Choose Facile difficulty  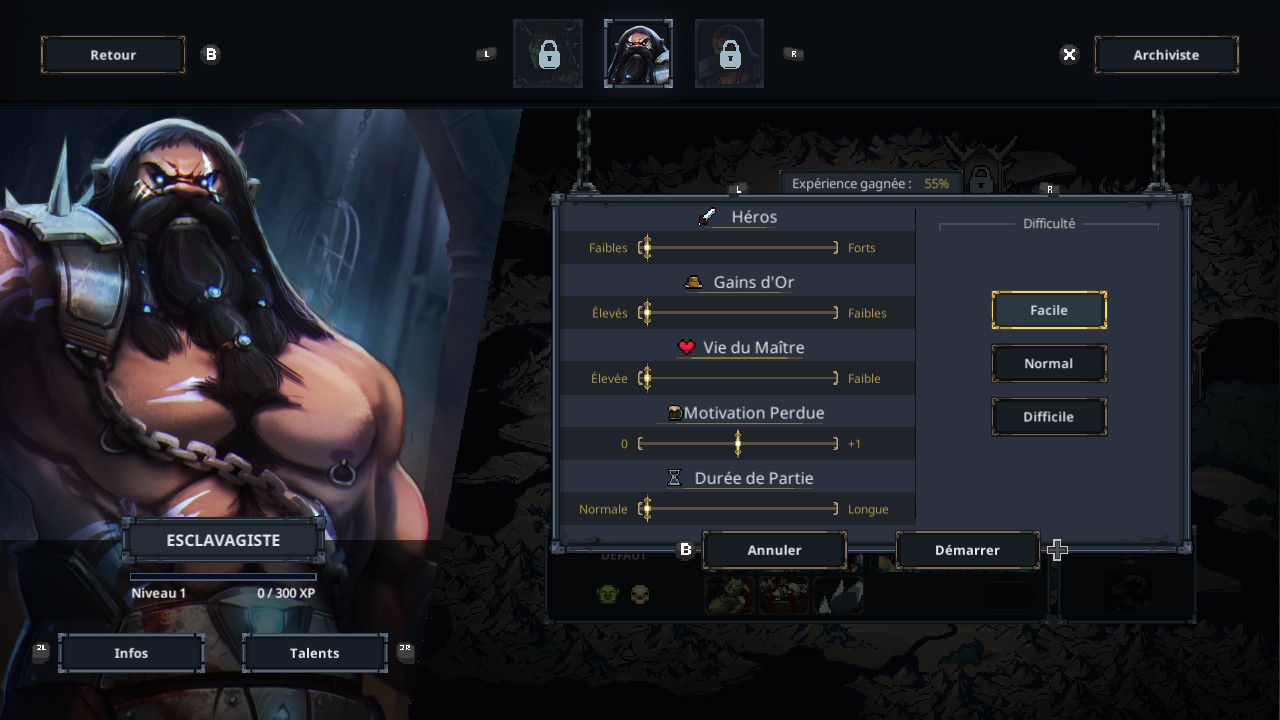point(1049,310)
